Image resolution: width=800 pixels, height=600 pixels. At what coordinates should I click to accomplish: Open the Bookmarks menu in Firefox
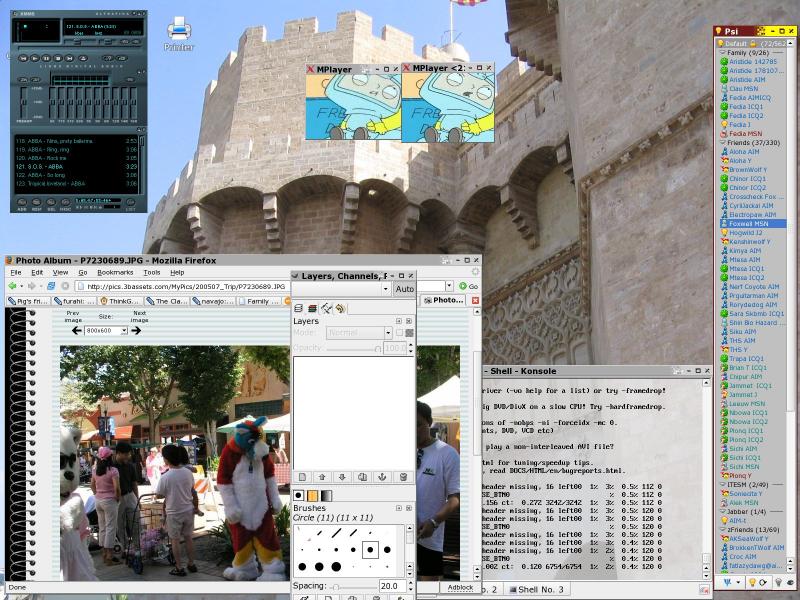[x=114, y=272]
